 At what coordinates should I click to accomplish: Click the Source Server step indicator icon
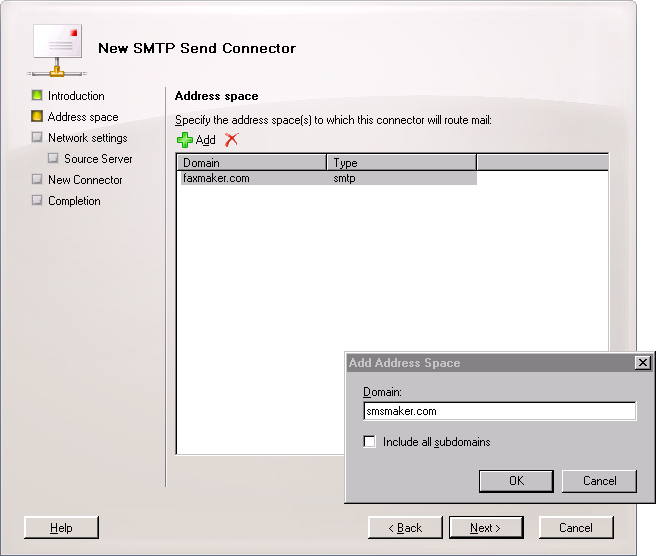[54, 159]
